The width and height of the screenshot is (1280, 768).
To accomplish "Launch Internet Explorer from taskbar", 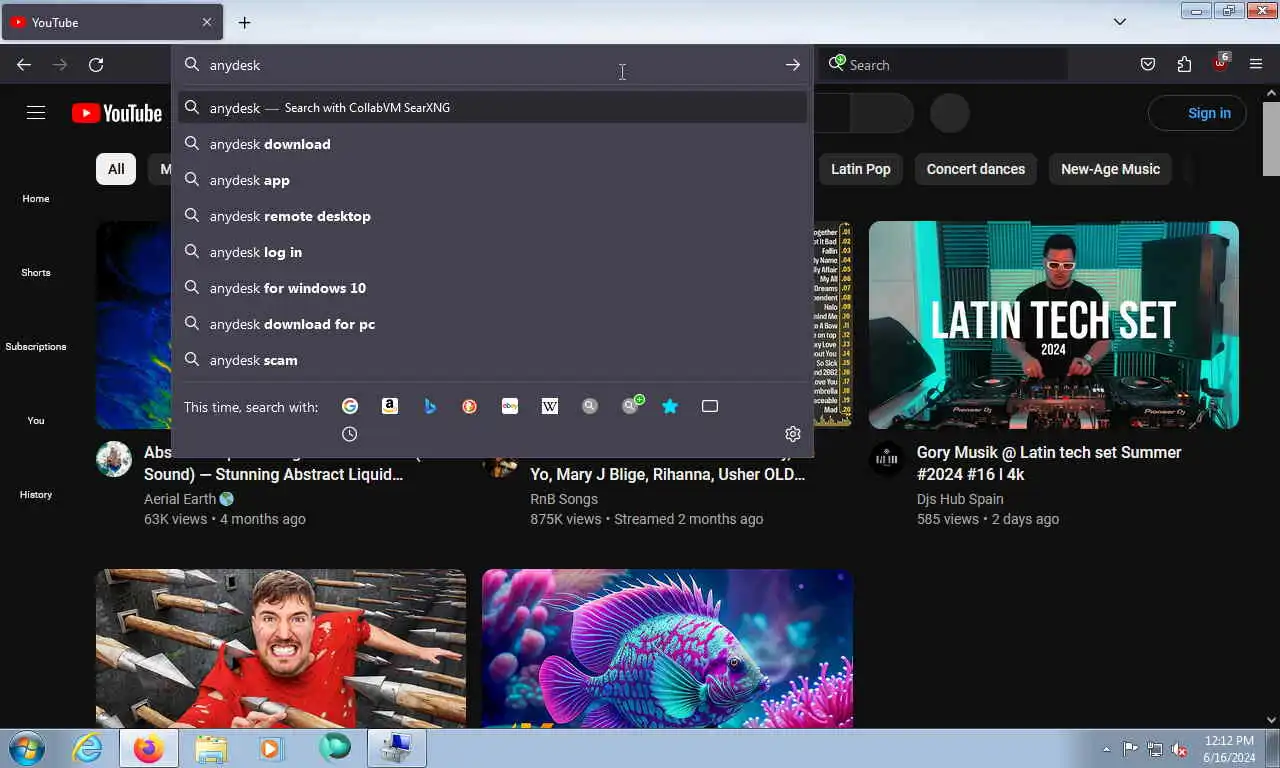I will [x=87, y=748].
